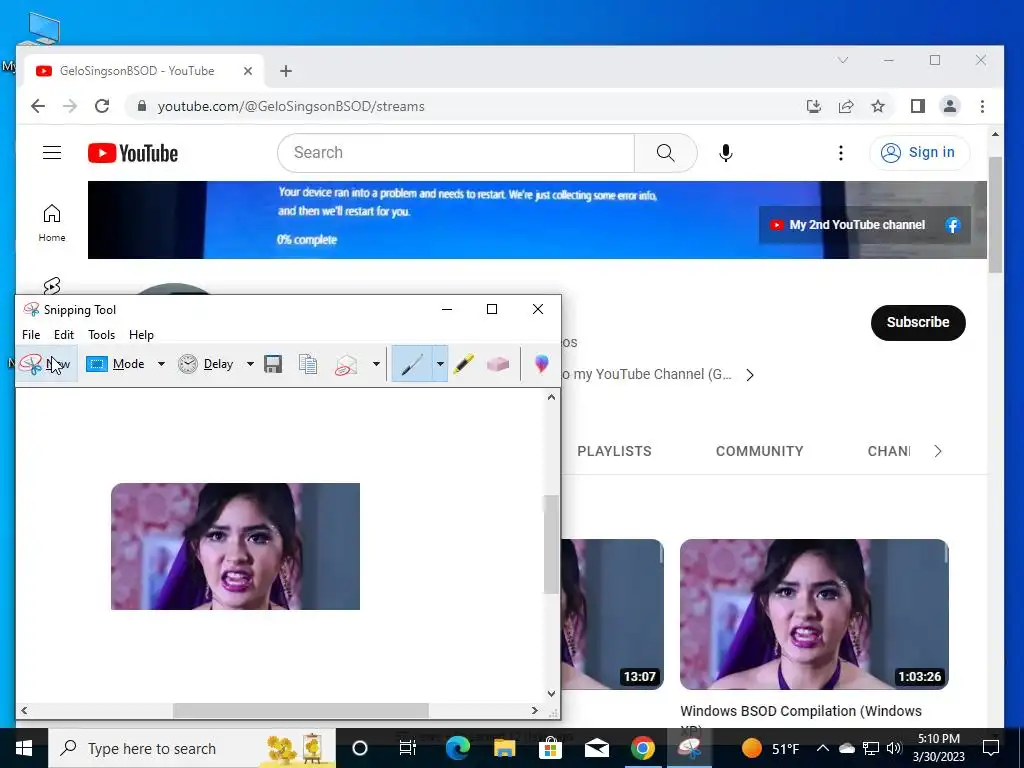Go back in Chrome
1024x768 pixels.
click(x=38, y=106)
